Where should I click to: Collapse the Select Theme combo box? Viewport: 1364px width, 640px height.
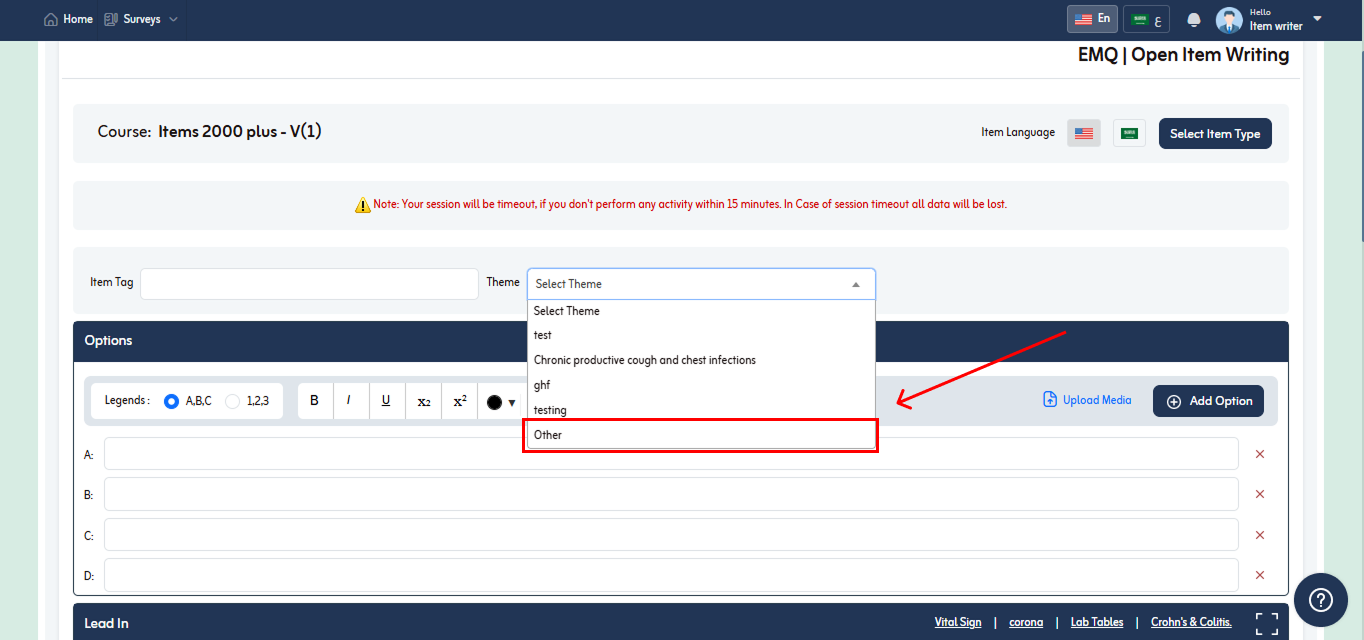pos(701,284)
